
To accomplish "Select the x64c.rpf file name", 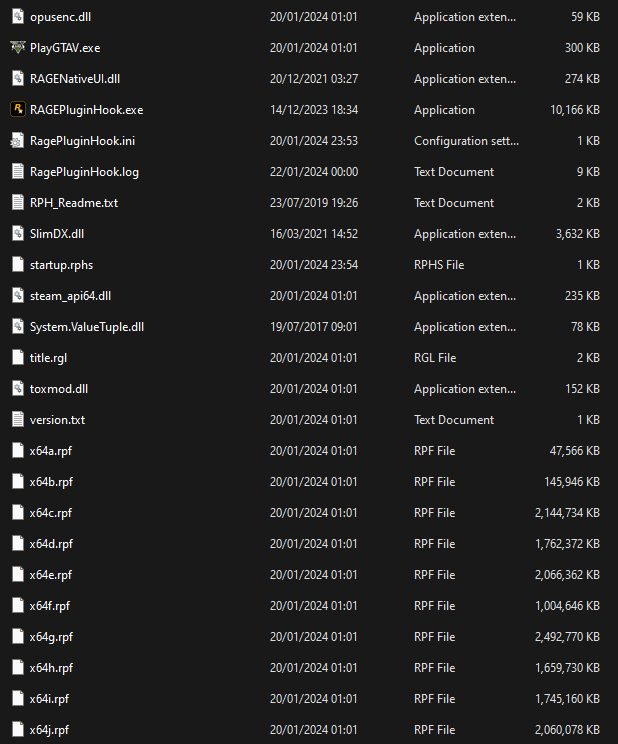I will pyautogui.click(x=51, y=513).
